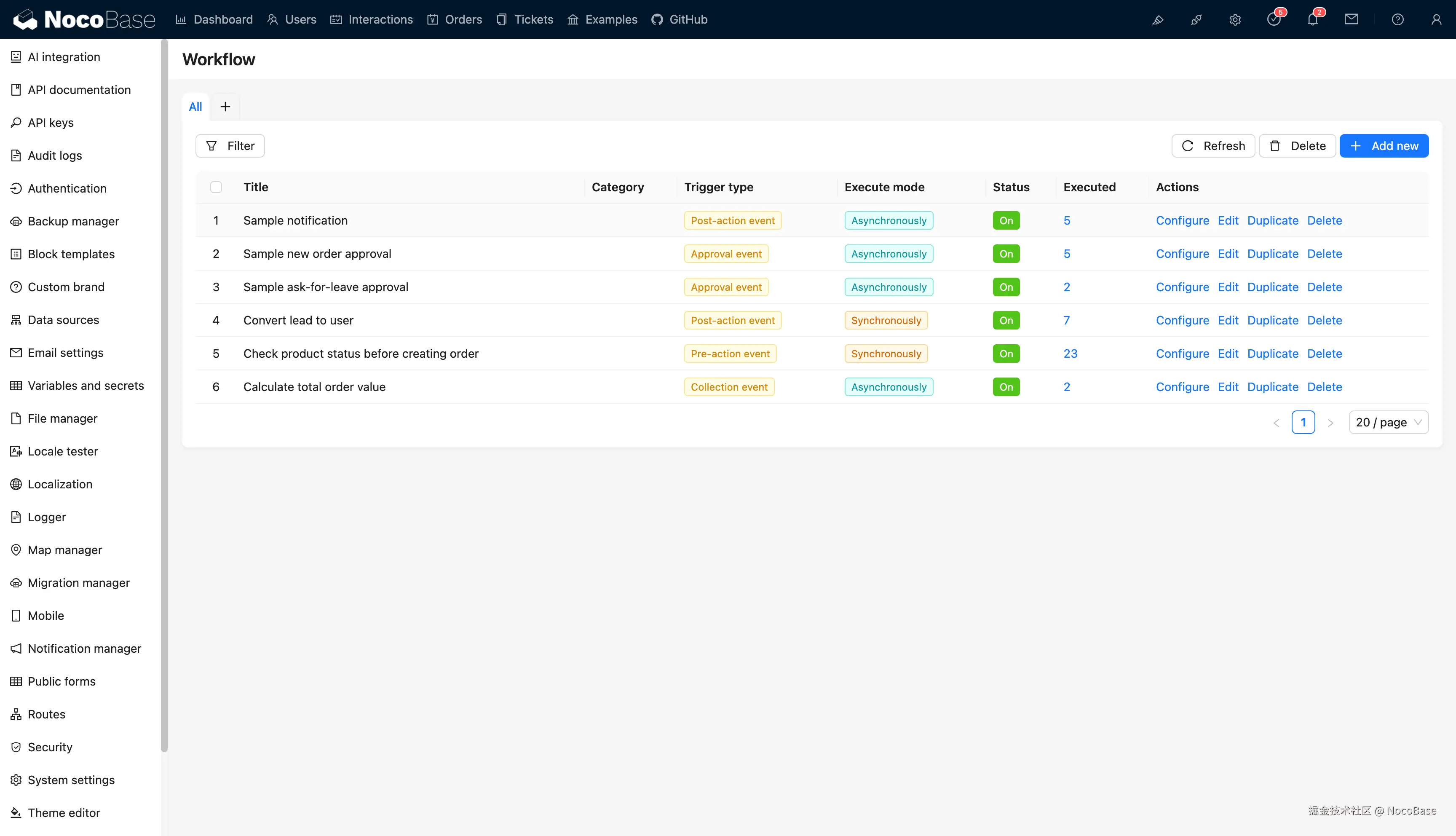Open the workflow tasks icon with badge 5
This screenshot has width=1456, height=836.
point(1274,19)
